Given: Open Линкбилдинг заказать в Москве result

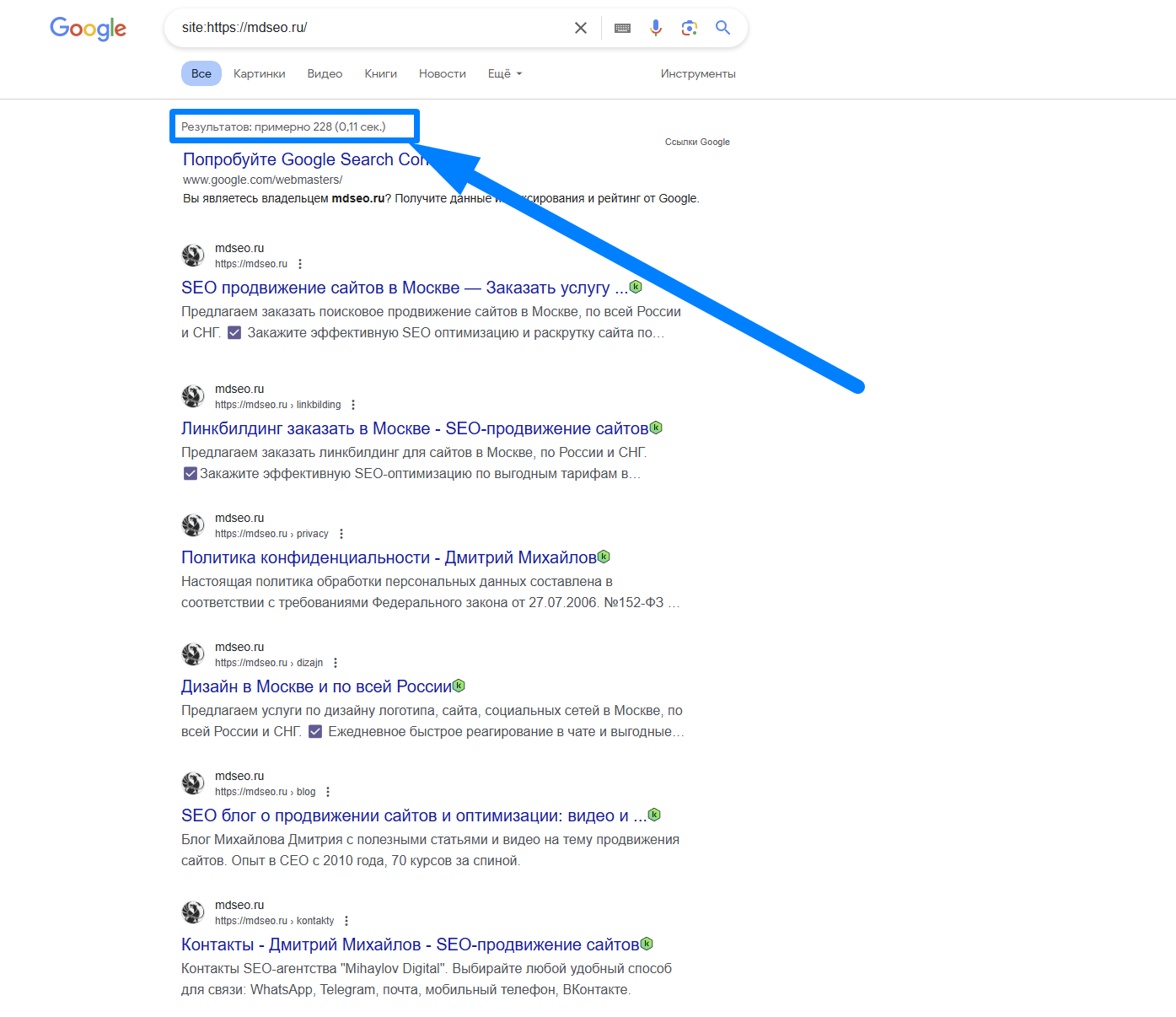Looking at the screenshot, I should (415, 428).
